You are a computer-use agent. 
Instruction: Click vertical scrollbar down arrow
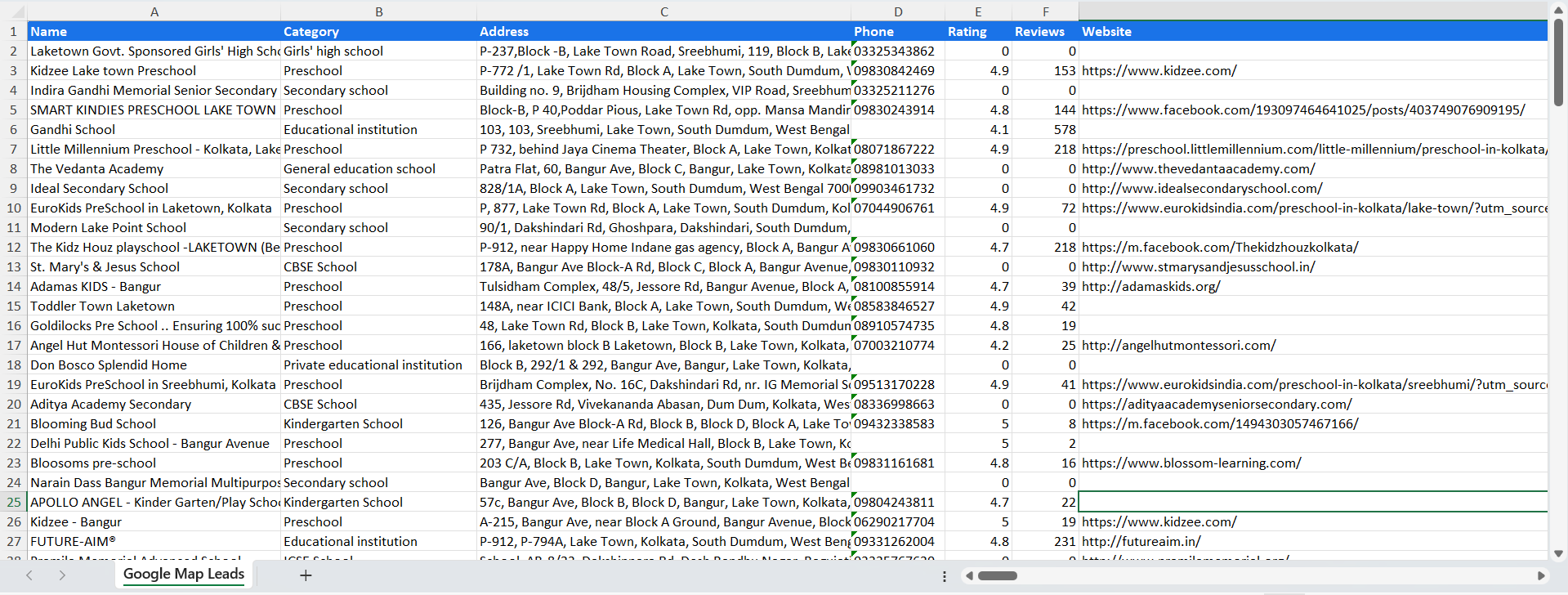click(x=1559, y=553)
